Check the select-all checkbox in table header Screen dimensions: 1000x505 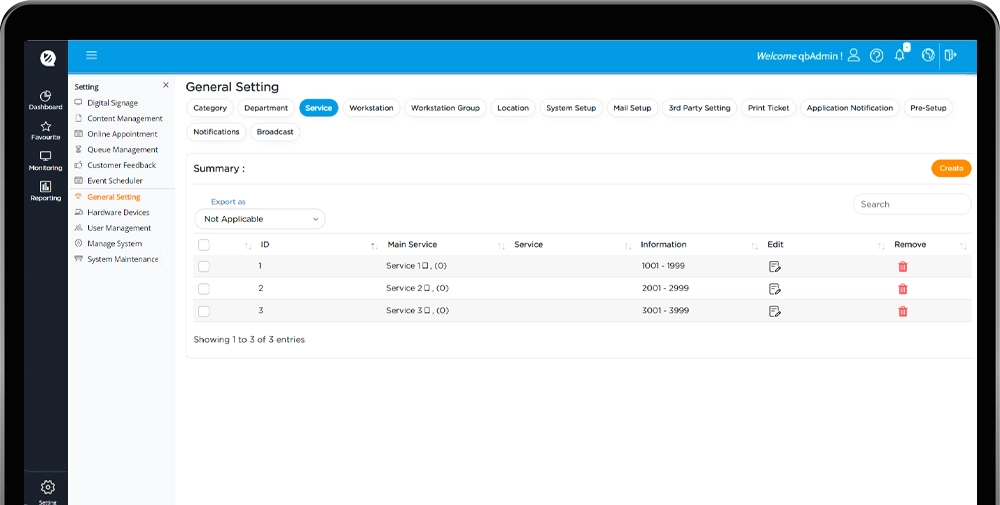[x=204, y=245]
